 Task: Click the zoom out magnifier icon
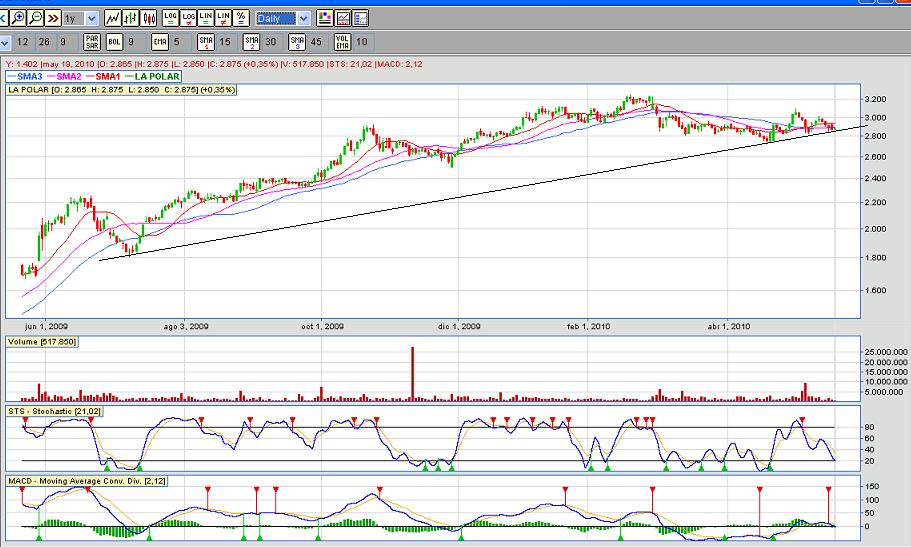click(x=36, y=18)
